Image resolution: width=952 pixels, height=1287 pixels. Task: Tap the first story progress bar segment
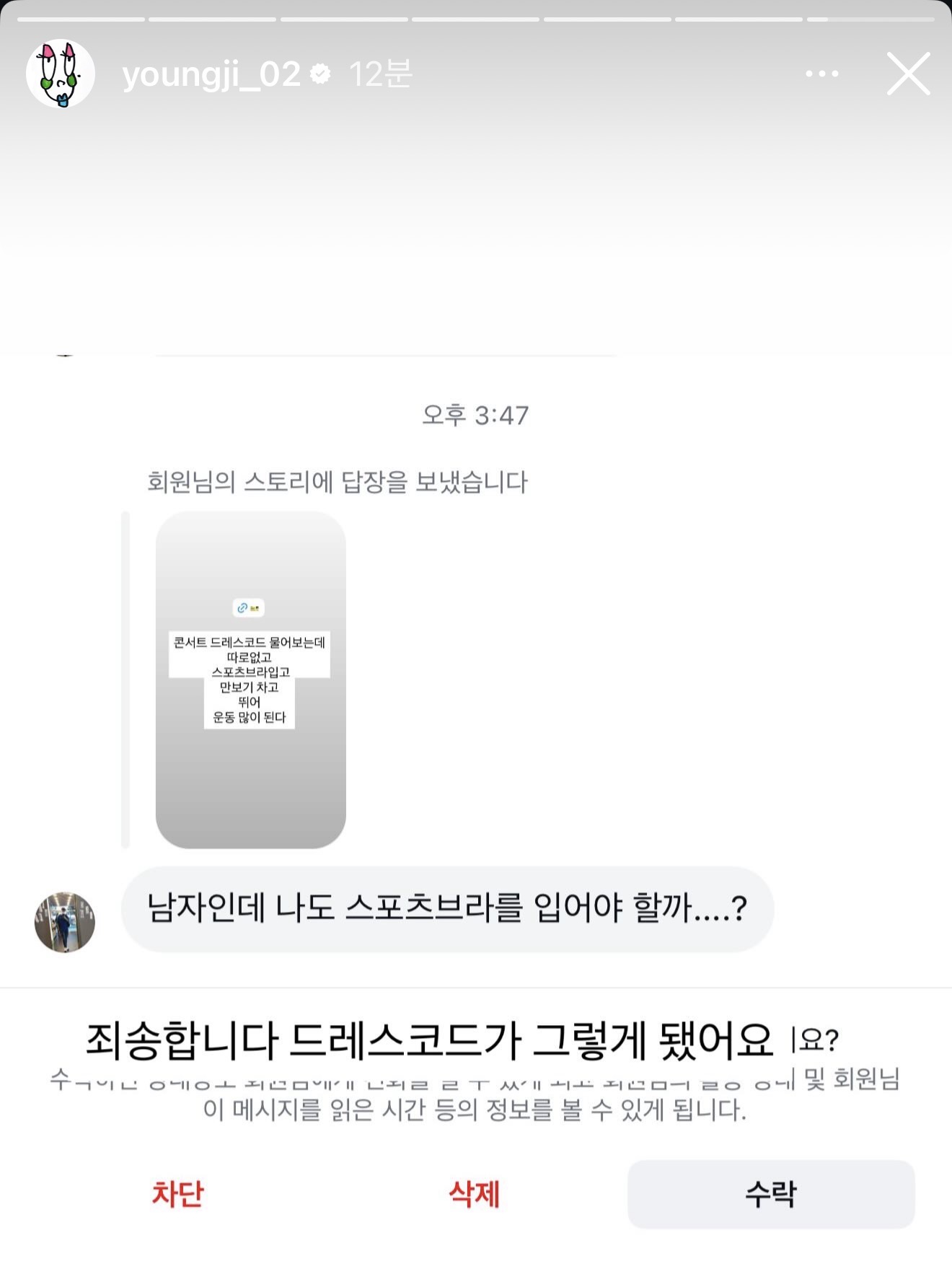[x=81, y=19]
